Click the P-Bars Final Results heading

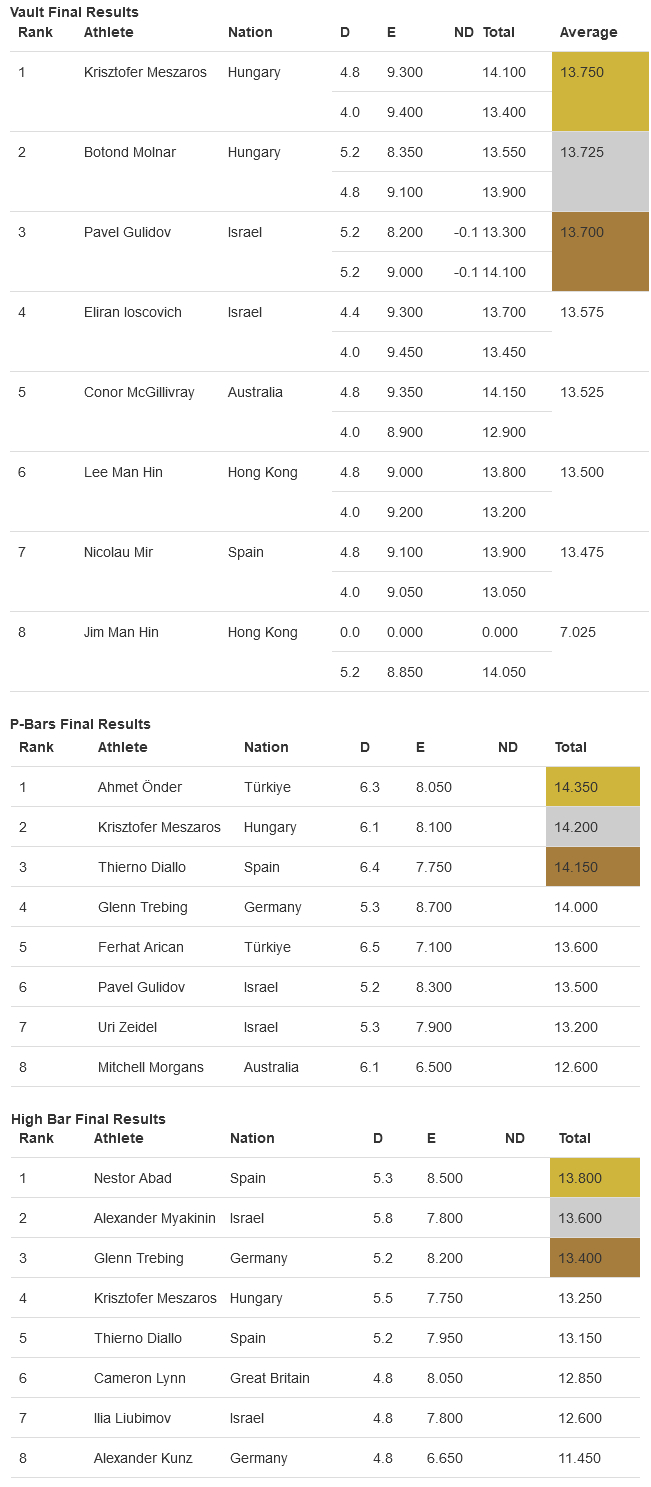80,724
